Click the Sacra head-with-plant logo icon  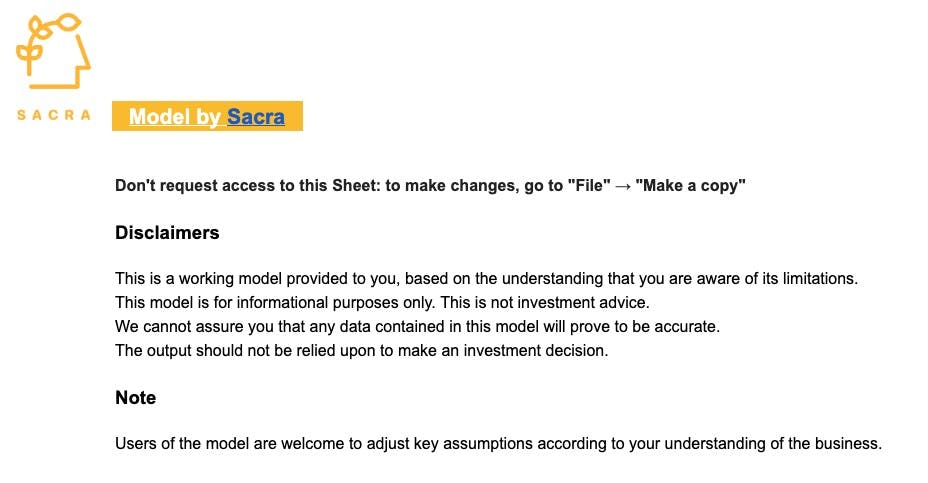(x=53, y=51)
